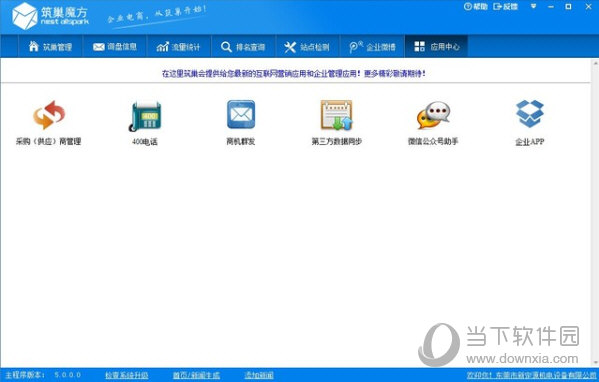Close the 筑巢魔方 window
Viewport: 599px width, 382px height.
[x=588, y=6]
